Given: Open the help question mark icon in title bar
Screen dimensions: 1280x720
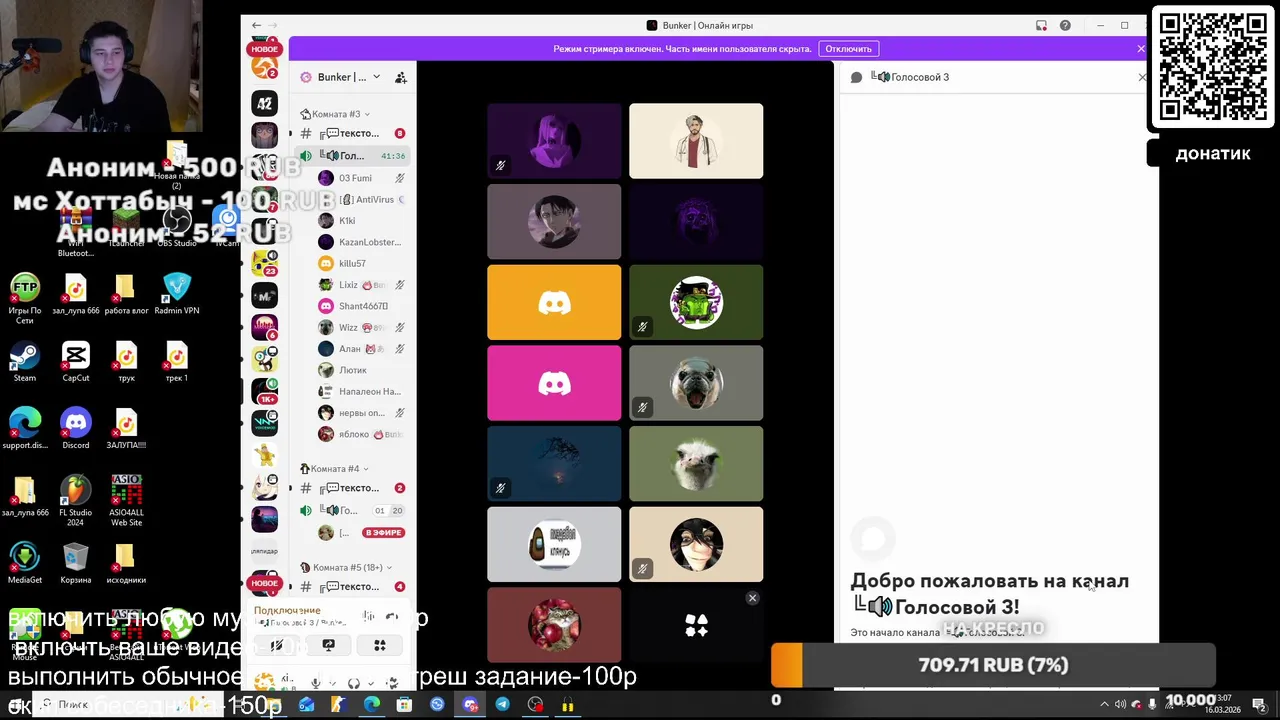Looking at the screenshot, I should 1065,25.
